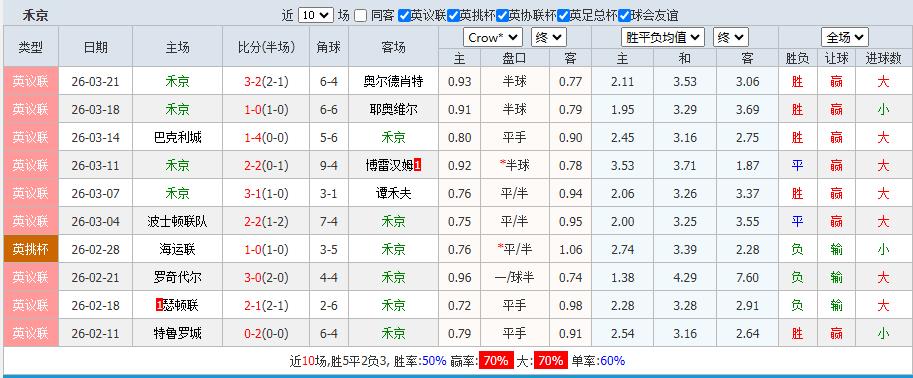Open 巴克利城 team link
Image resolution: width=913 pixels, height=378 pixels.
point(178,137)
